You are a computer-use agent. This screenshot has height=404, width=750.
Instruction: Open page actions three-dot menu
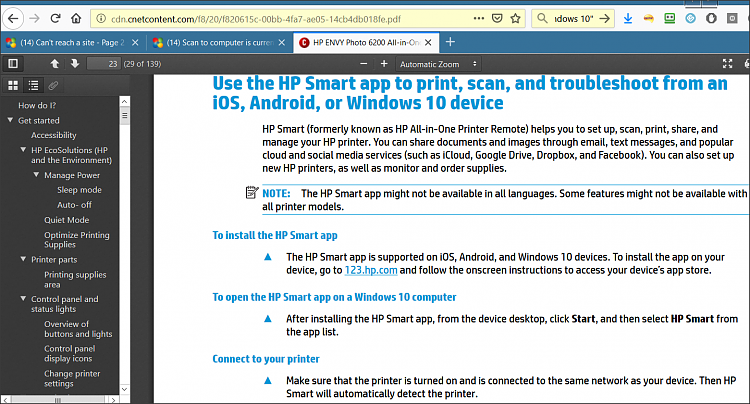point(478,19)
